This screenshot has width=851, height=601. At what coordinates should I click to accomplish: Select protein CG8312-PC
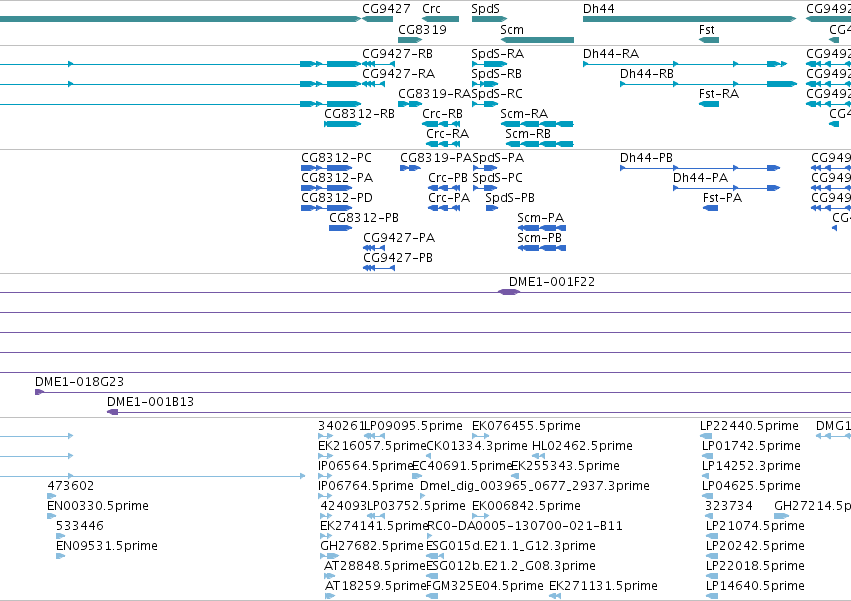click(x=327, y=168)
